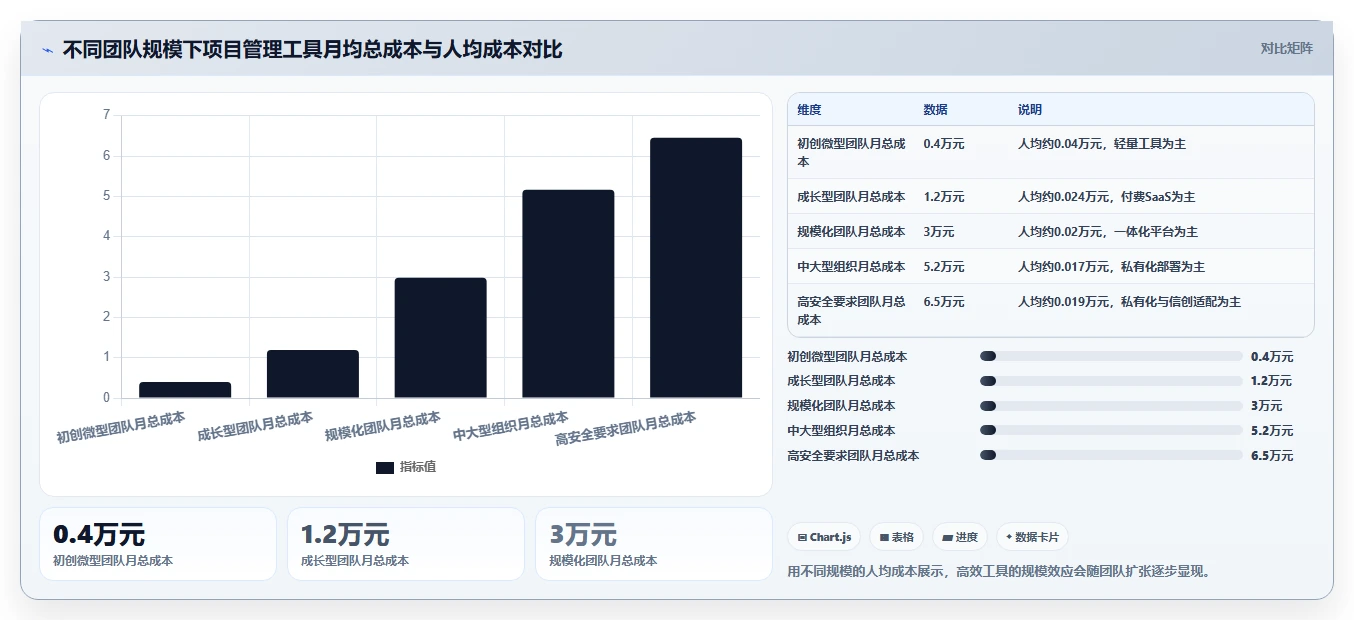Click the 对比矩阵 label in header
The height and width of the screenshot is (620, 1354).
[1286, 48]
